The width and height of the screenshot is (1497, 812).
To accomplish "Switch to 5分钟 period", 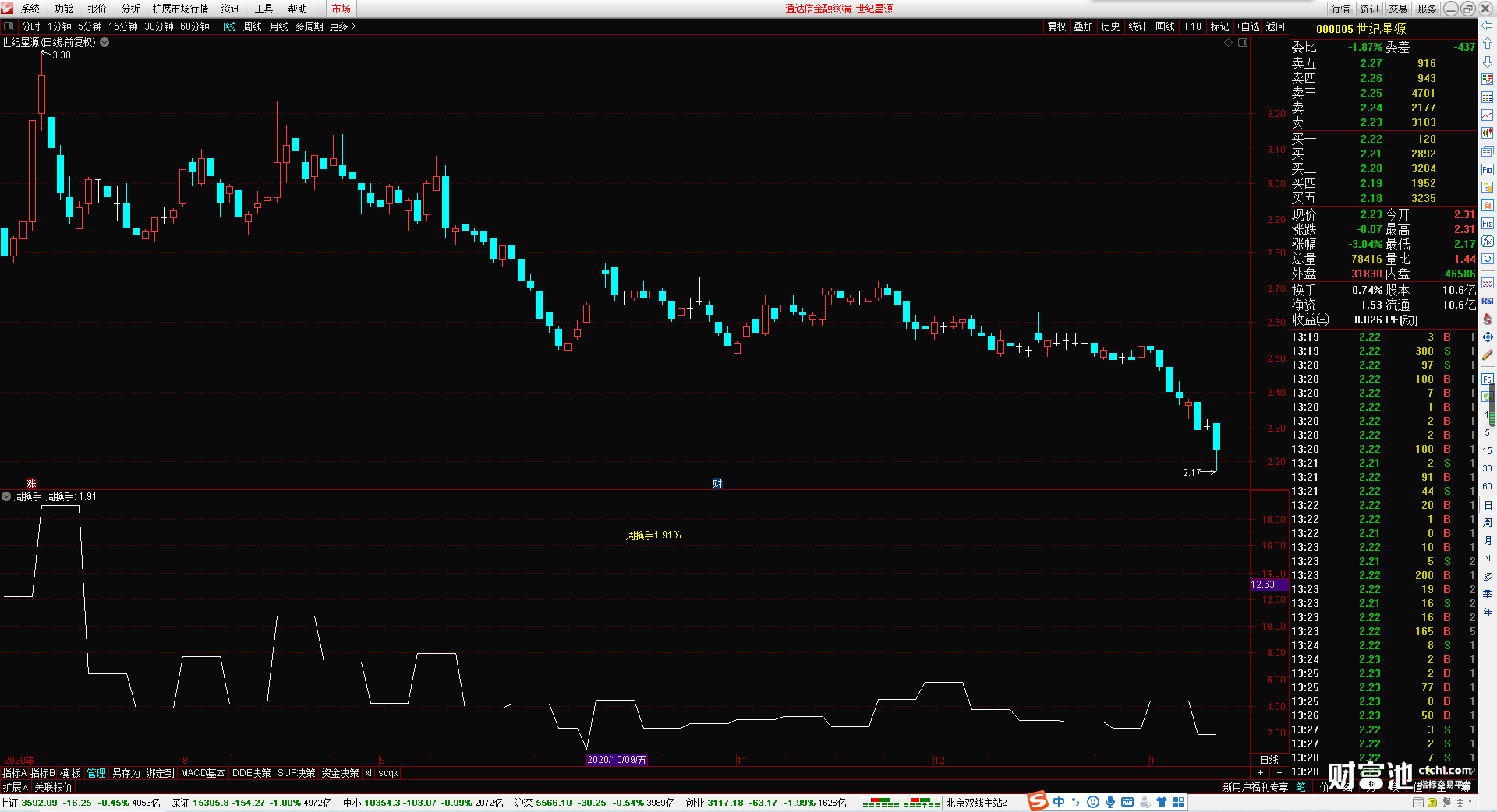I will pos(90,26).
